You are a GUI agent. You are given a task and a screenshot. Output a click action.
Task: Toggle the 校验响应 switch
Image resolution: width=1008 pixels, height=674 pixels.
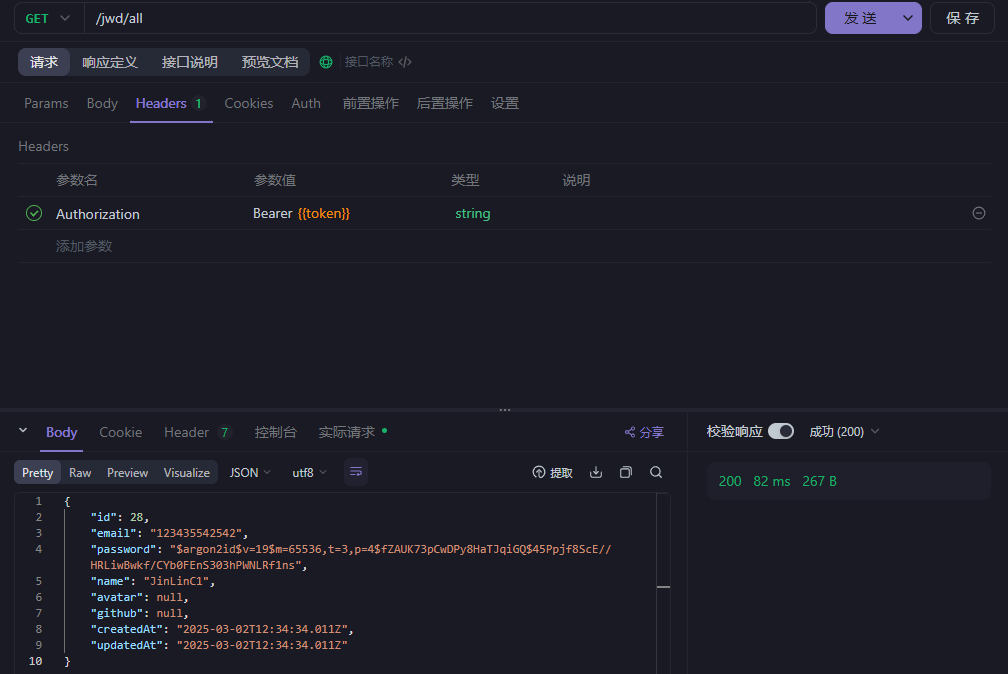coord(781,431)
